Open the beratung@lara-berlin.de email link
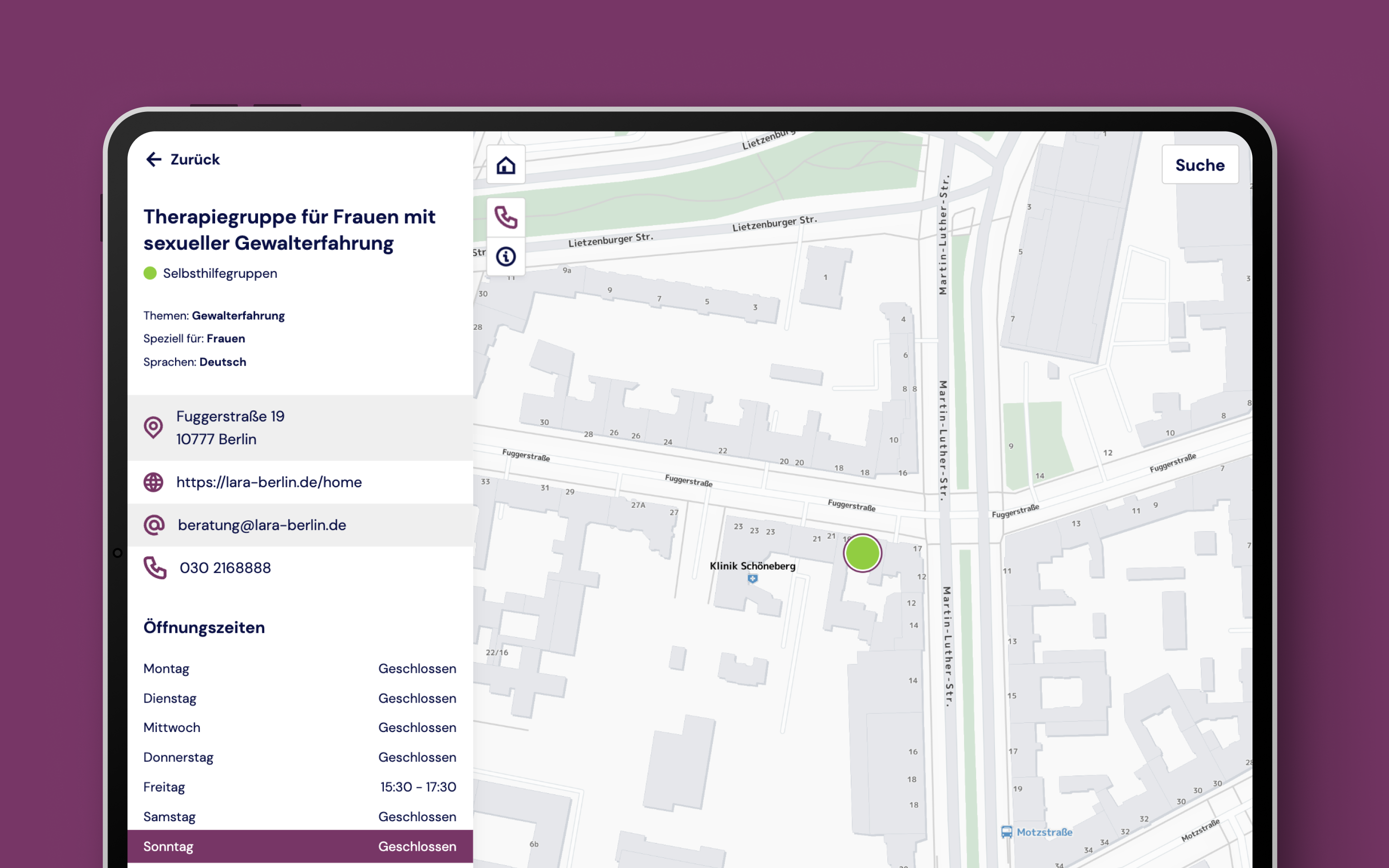The width and height of the screenshot is (1389, 868). (262, 525)
